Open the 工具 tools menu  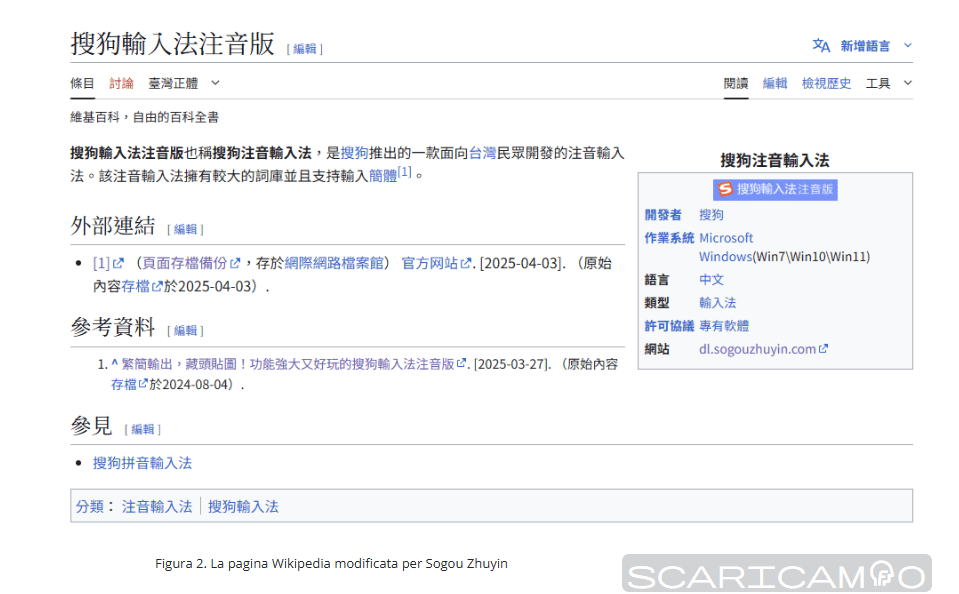(878, 83)
